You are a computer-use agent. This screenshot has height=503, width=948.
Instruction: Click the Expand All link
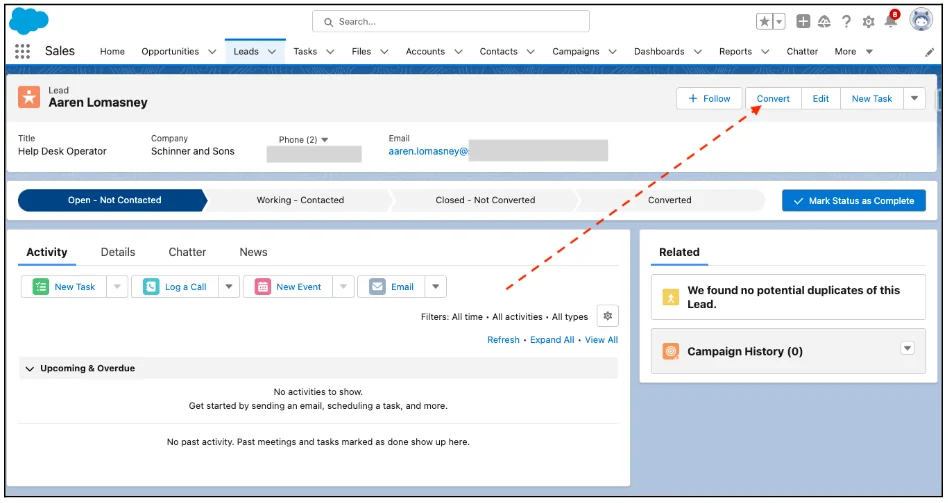552,340
